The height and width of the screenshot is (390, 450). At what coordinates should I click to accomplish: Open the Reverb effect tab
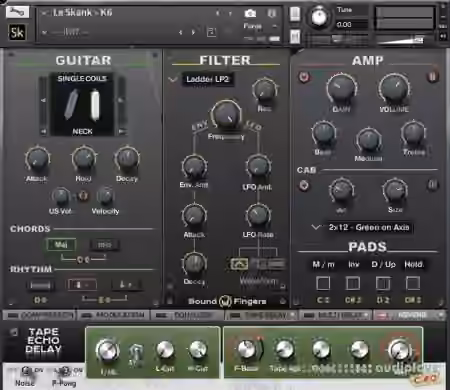pos(409,315)
